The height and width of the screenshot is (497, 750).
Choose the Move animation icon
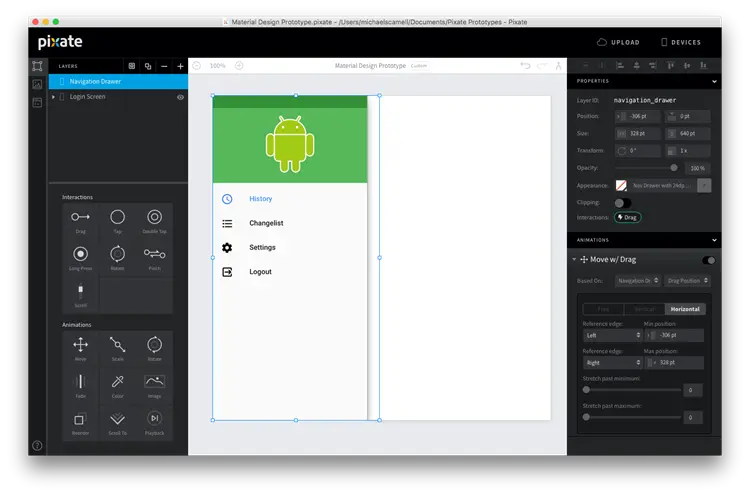point(80,344)
